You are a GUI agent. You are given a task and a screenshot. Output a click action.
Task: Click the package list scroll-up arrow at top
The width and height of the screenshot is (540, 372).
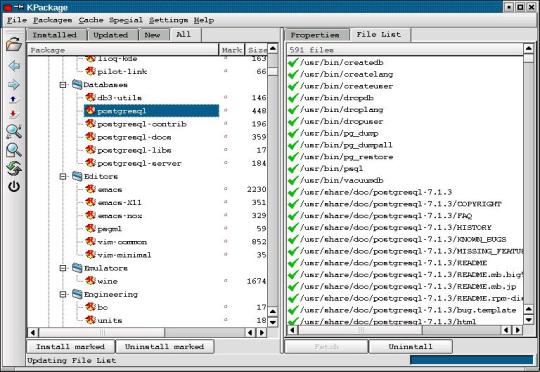pyautogui.click(x=273, y=49)
